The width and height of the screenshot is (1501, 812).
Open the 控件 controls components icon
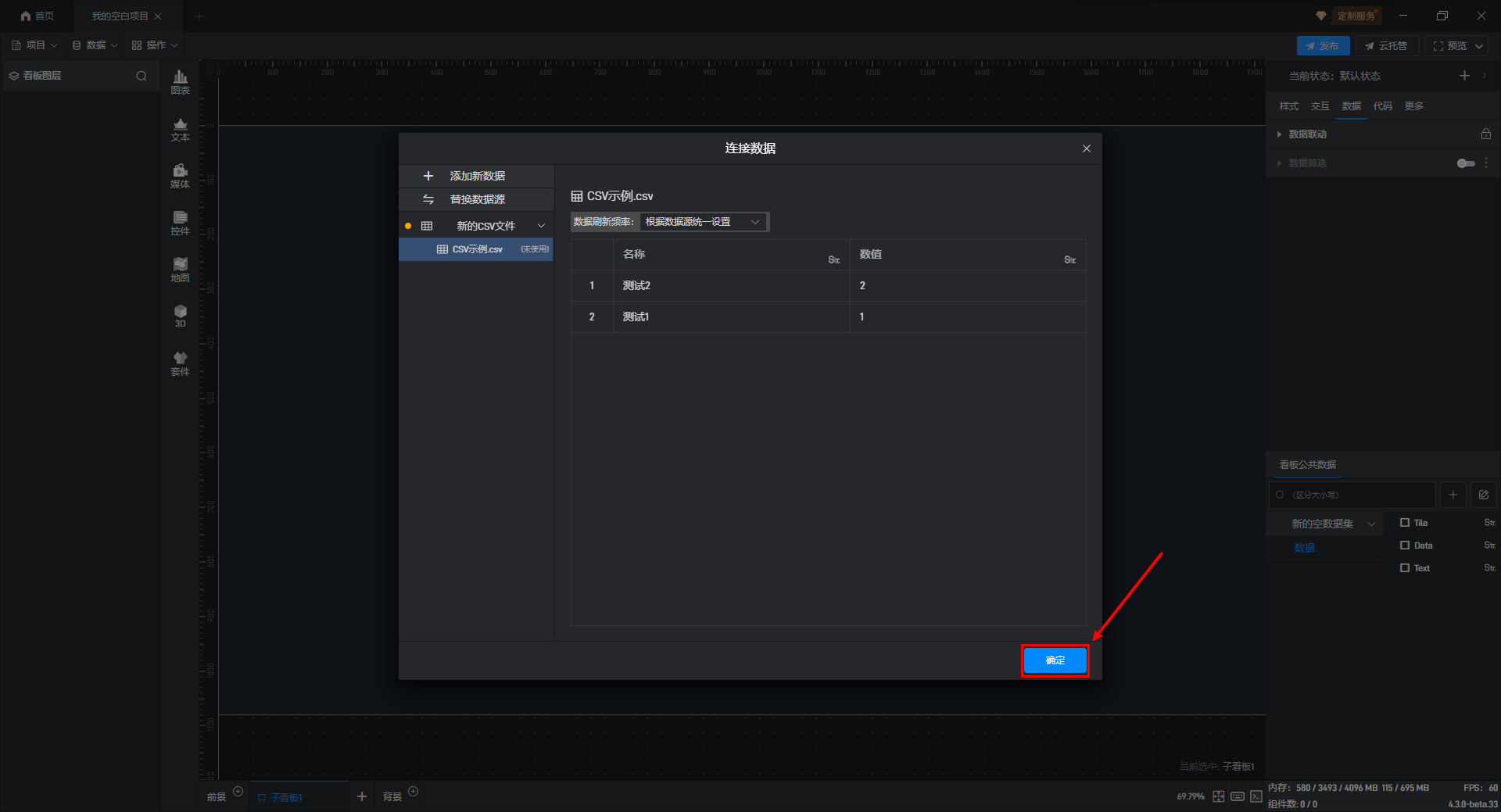tap(180, 223)
